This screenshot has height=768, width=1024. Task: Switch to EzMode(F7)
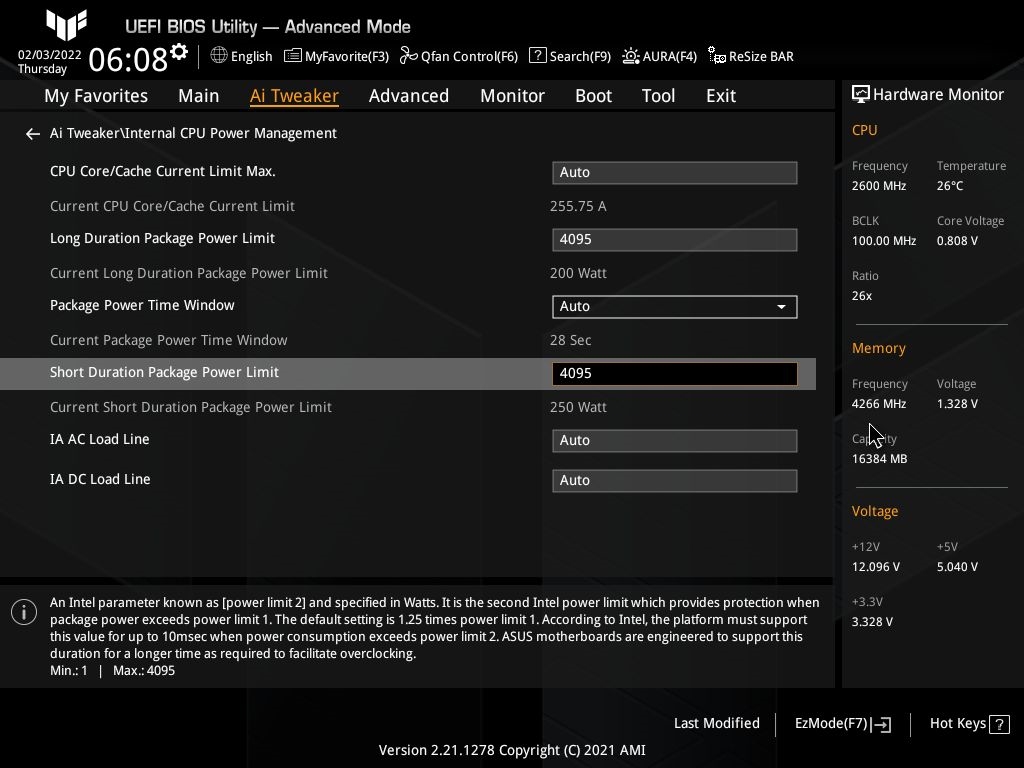point(843,724)
